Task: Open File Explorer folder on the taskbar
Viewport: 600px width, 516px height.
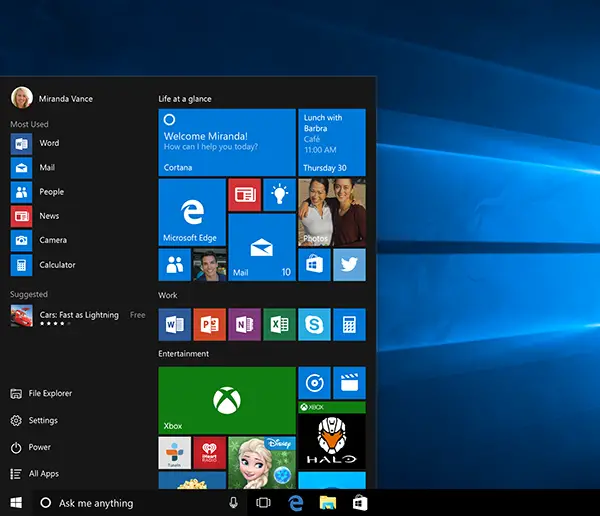Action: pyautogui.click(x=328, y=503)
